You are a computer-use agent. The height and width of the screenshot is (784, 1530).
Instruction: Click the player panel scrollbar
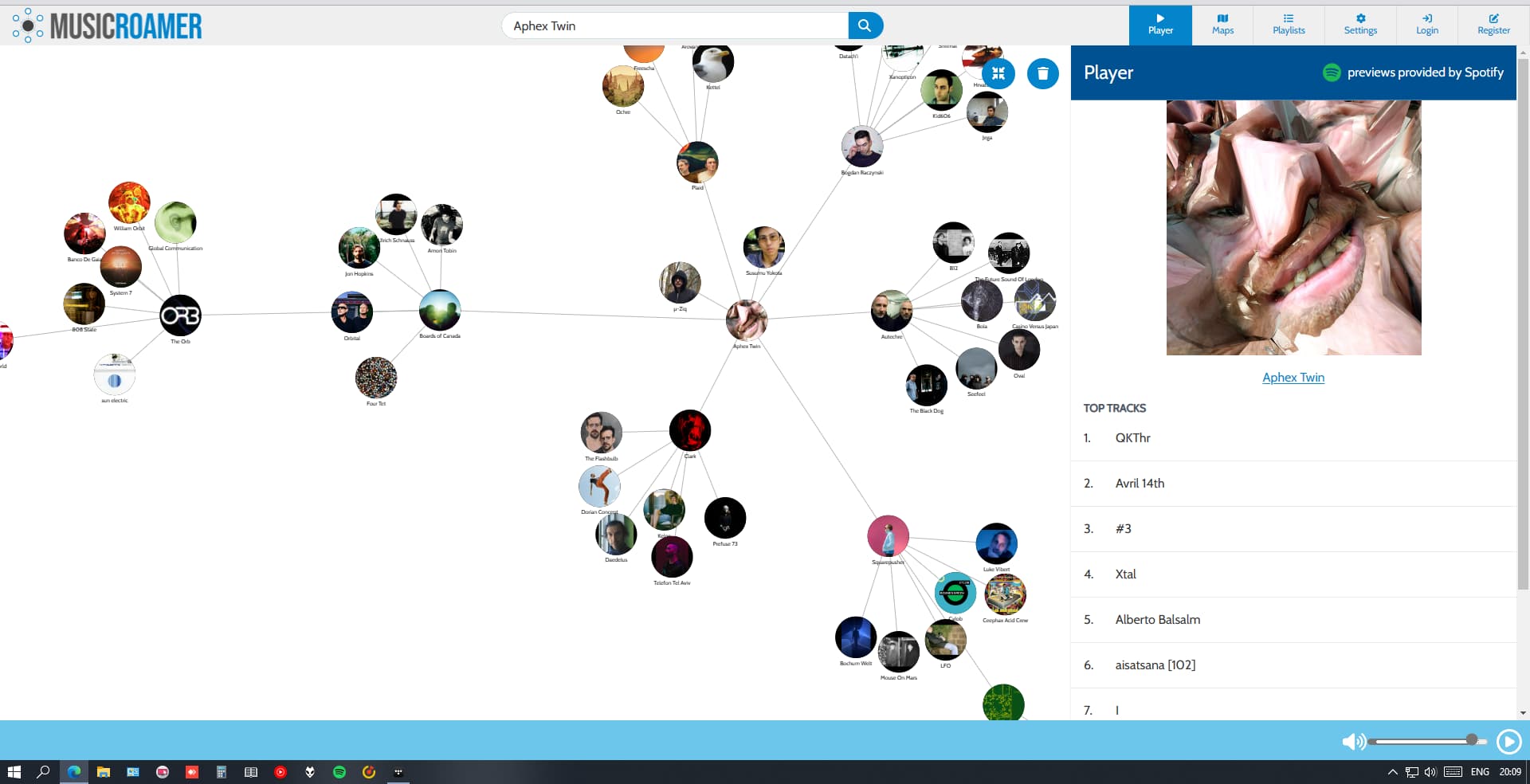pyautogui.click(x=1523, y=323)
